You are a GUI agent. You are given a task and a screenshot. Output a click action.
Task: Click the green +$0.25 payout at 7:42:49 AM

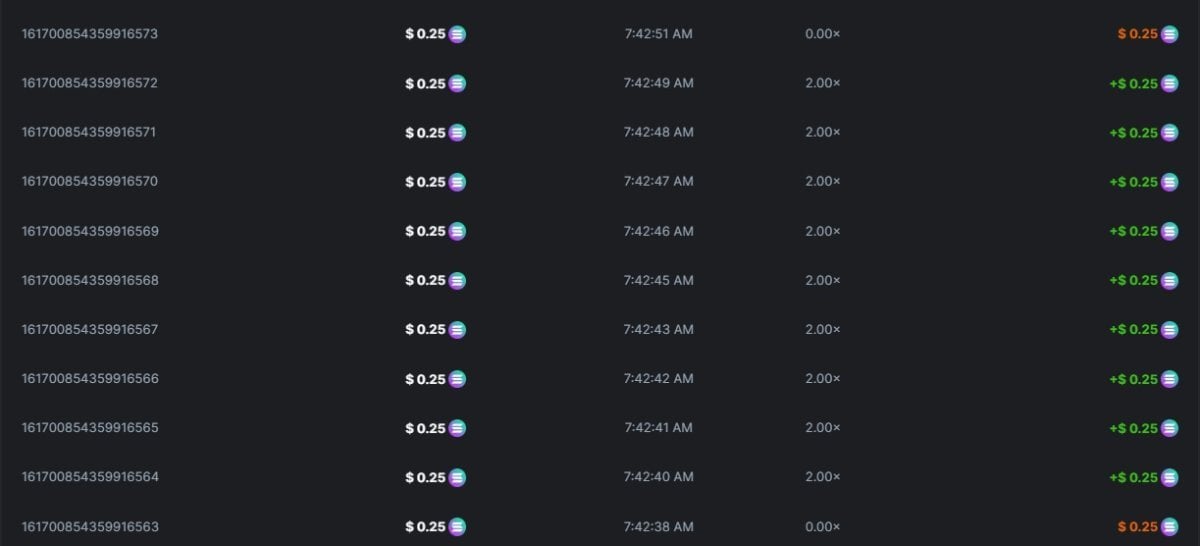click(x=1133, y=83)
